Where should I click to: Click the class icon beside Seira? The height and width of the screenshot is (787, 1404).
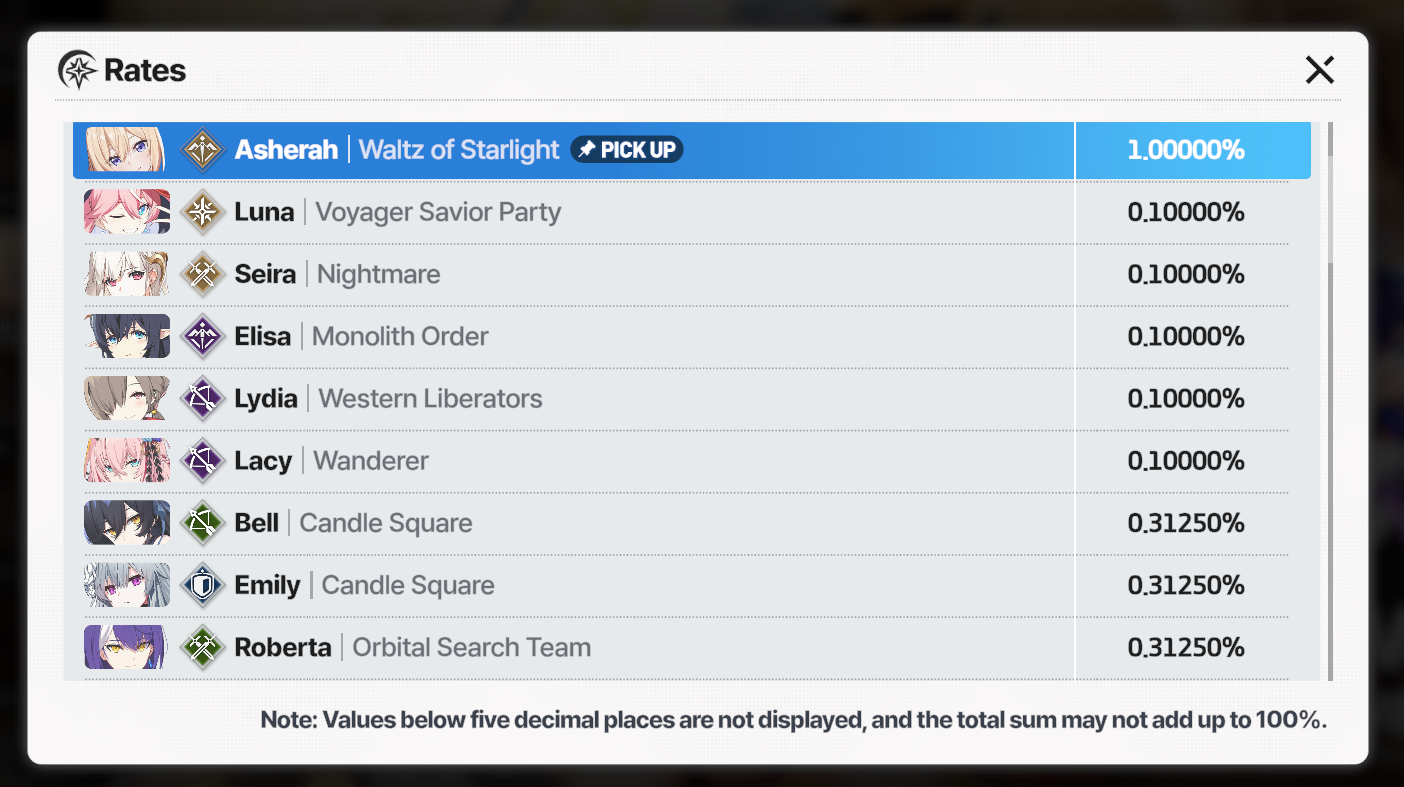click(203, 274)
